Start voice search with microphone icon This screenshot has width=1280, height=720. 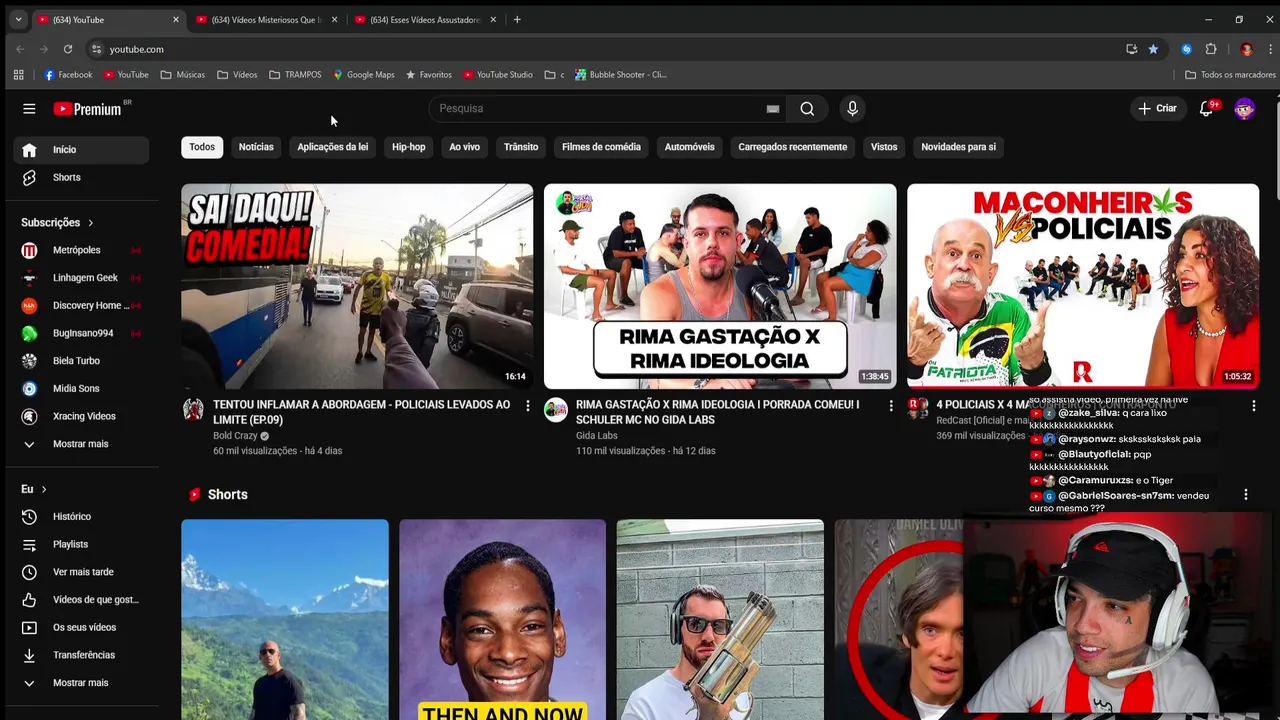852,109
